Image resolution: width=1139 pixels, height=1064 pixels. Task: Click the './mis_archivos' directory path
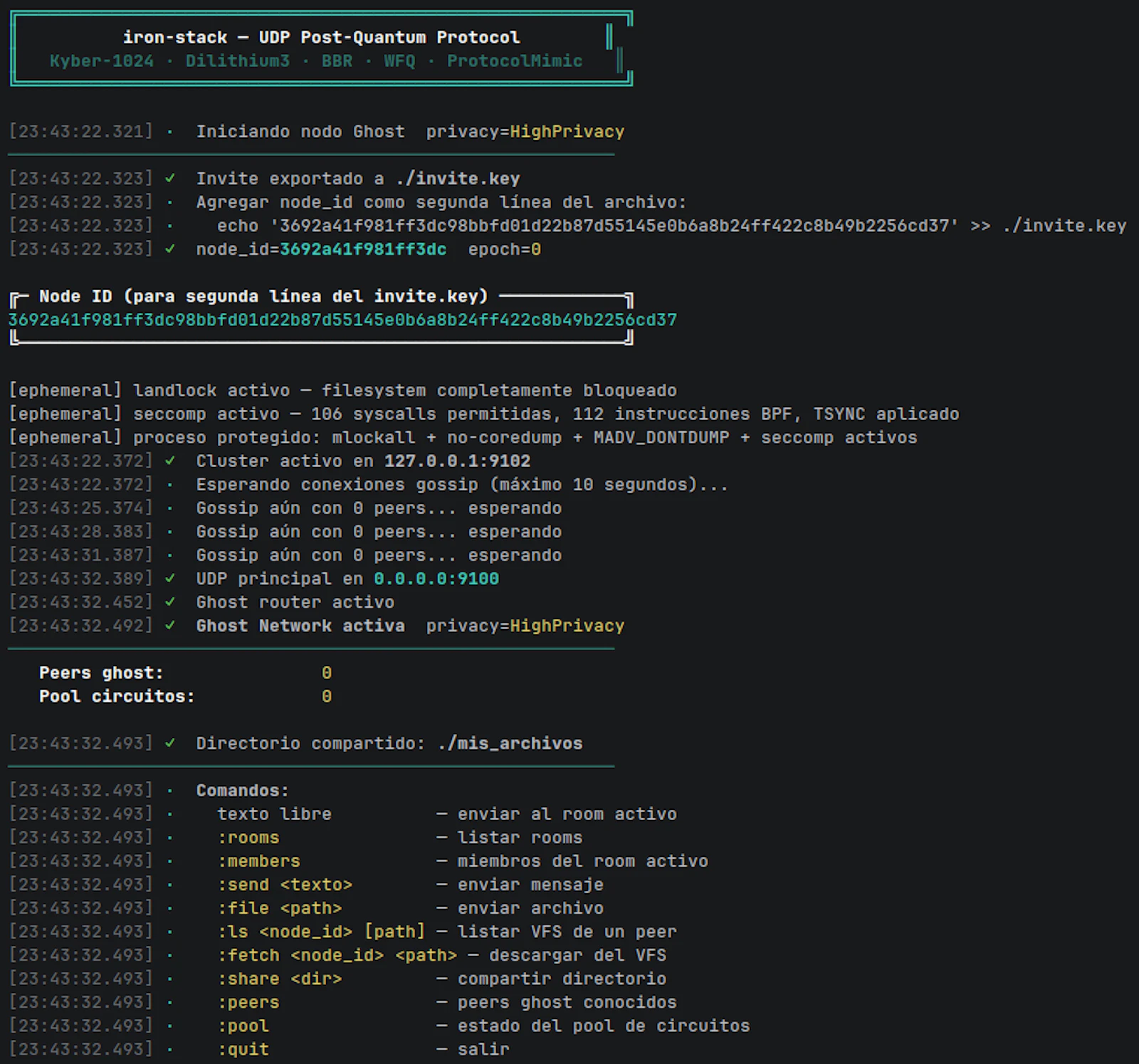click(x=510, y=743)
